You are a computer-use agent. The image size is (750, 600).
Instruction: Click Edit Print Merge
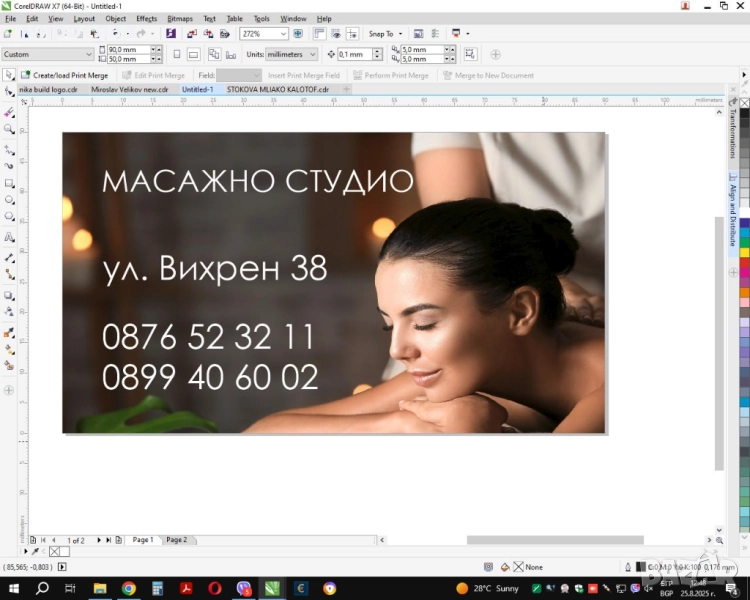point(154,75)
